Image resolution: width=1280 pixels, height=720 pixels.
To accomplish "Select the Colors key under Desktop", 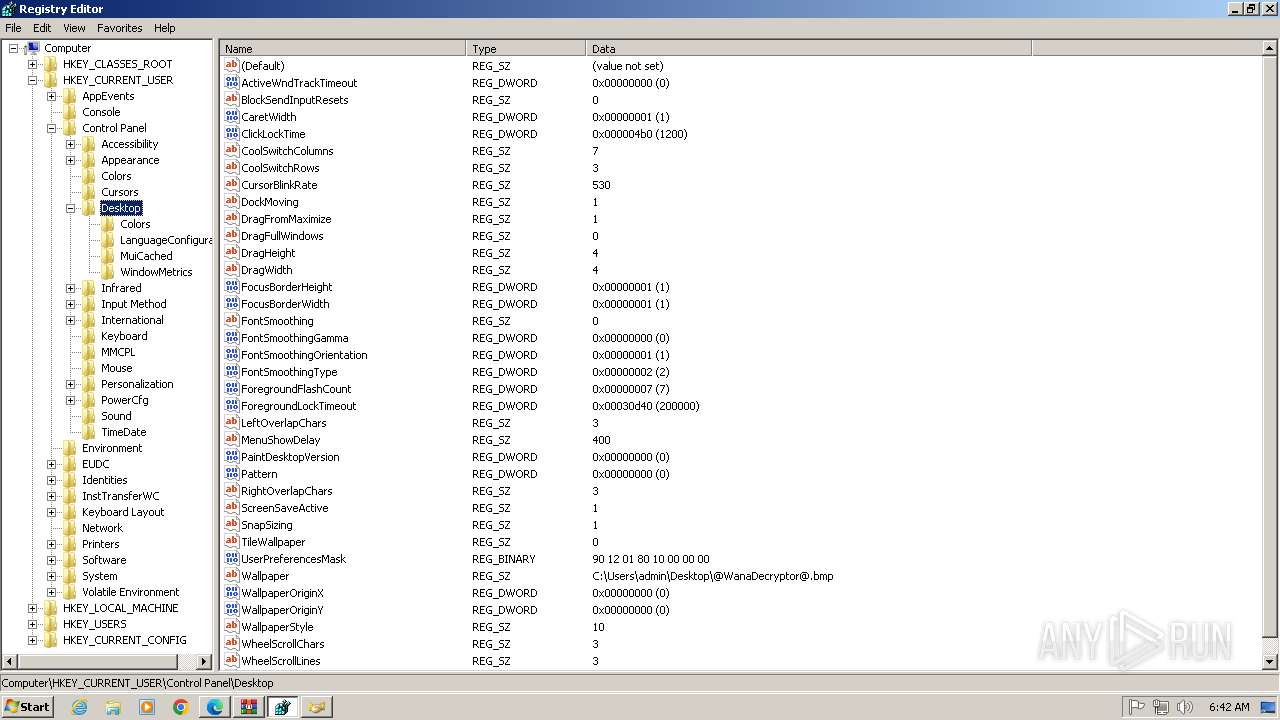I will click(x=135, y=224).
